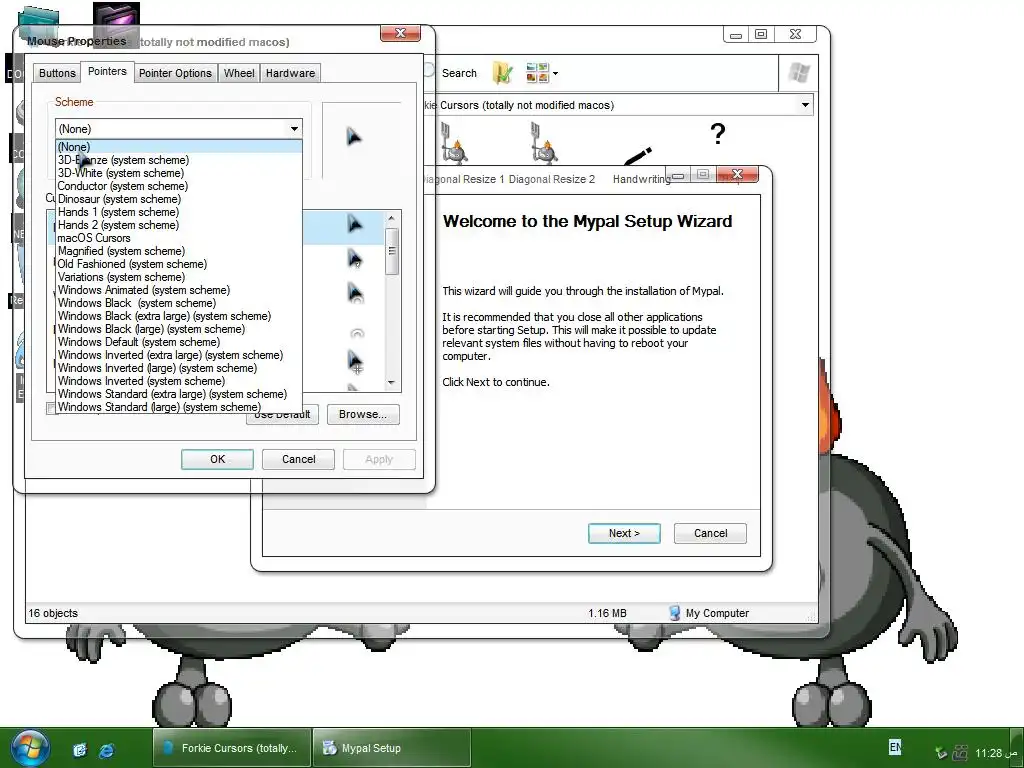This screenshot has width=1024, height=768.
Task: Click the Windows flag throbber in explorer
Action: (798, 72)
